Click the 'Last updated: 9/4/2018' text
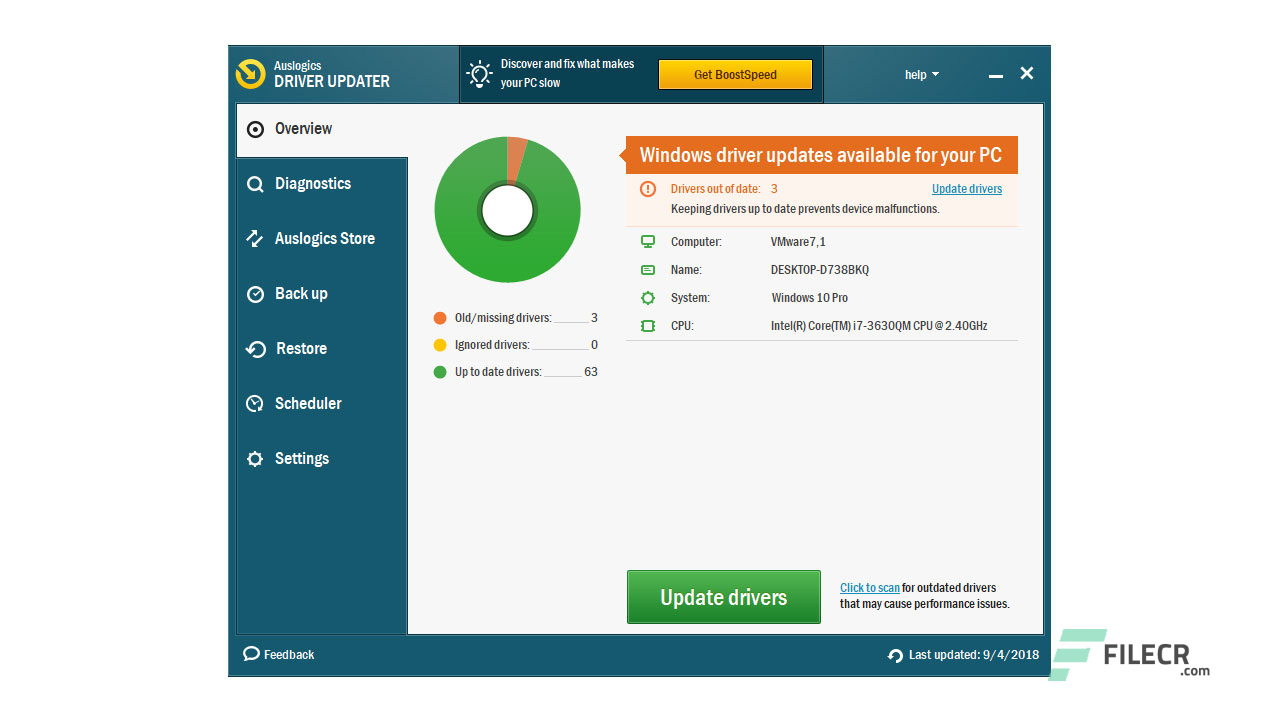The image size is (1280, 720). point(974,655)
